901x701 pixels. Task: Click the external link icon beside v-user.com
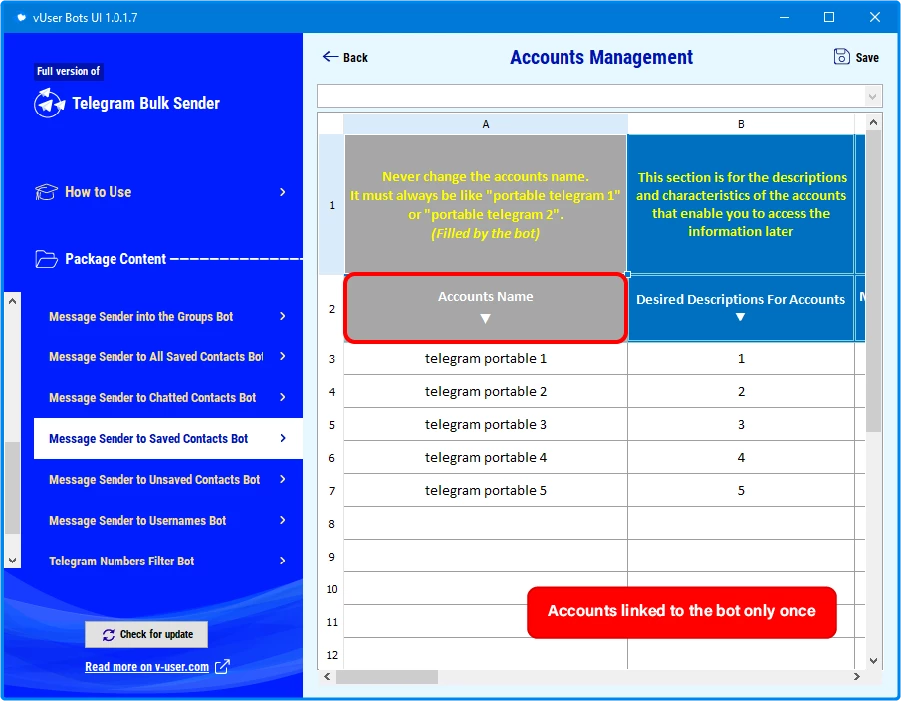[222, 667]
